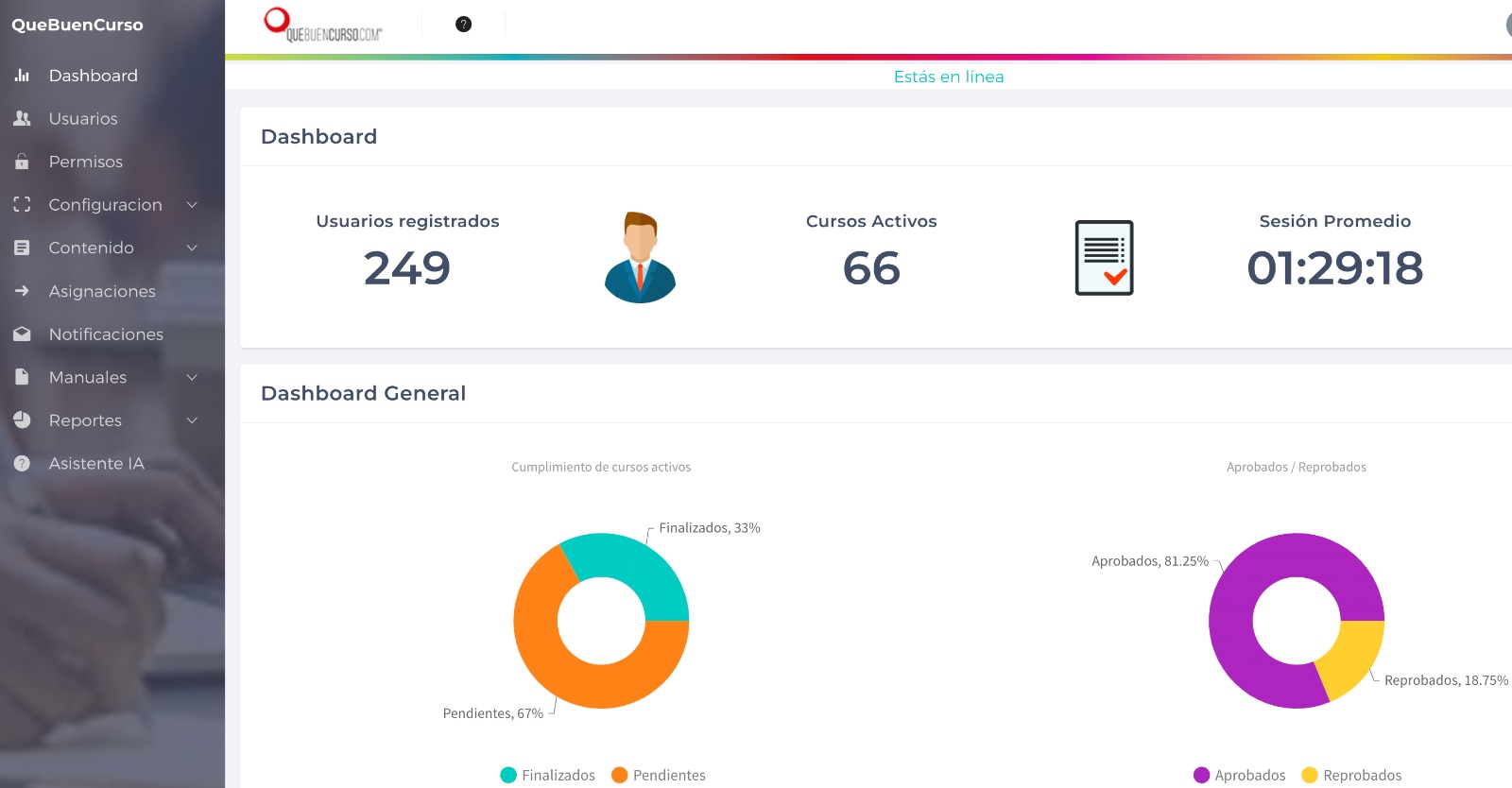Click the QueBuenCurso sidebar title
The height and width of the screenshot is (788, 1512).
pyautogui.click(x=77, y=26)
